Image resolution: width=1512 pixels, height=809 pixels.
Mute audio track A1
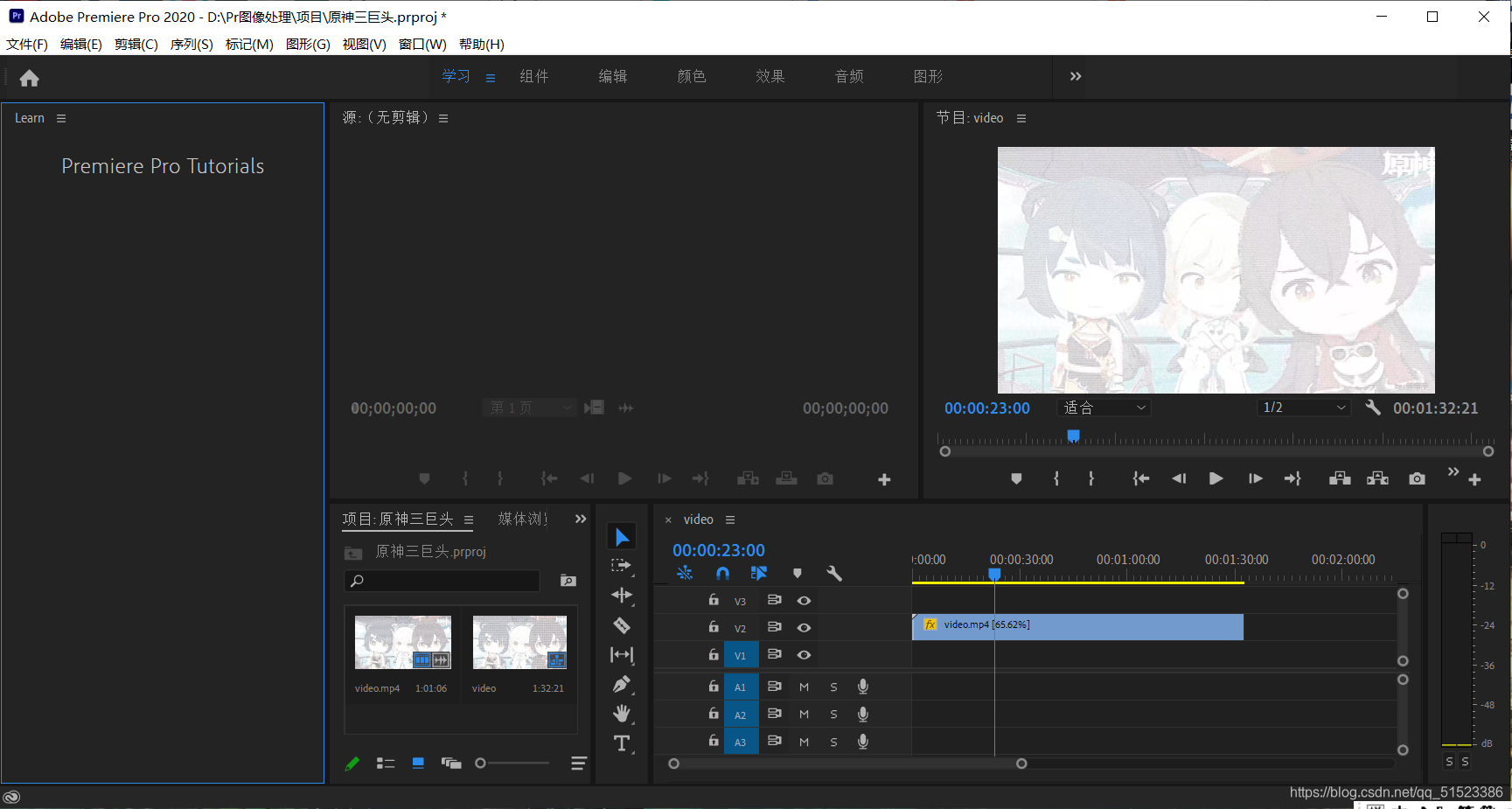(804, 687)
